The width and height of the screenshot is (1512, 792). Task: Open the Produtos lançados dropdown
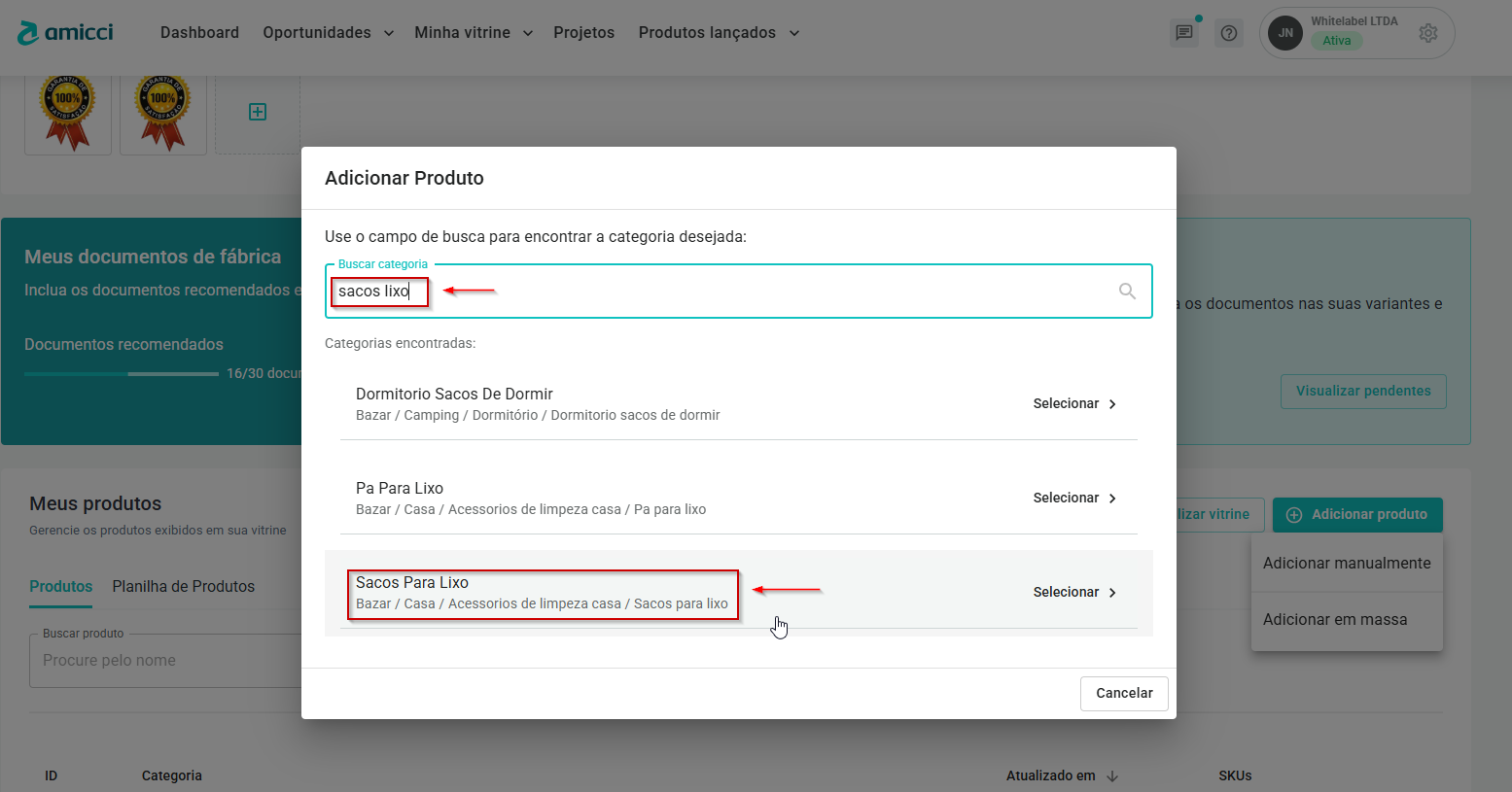click(719, 33)
